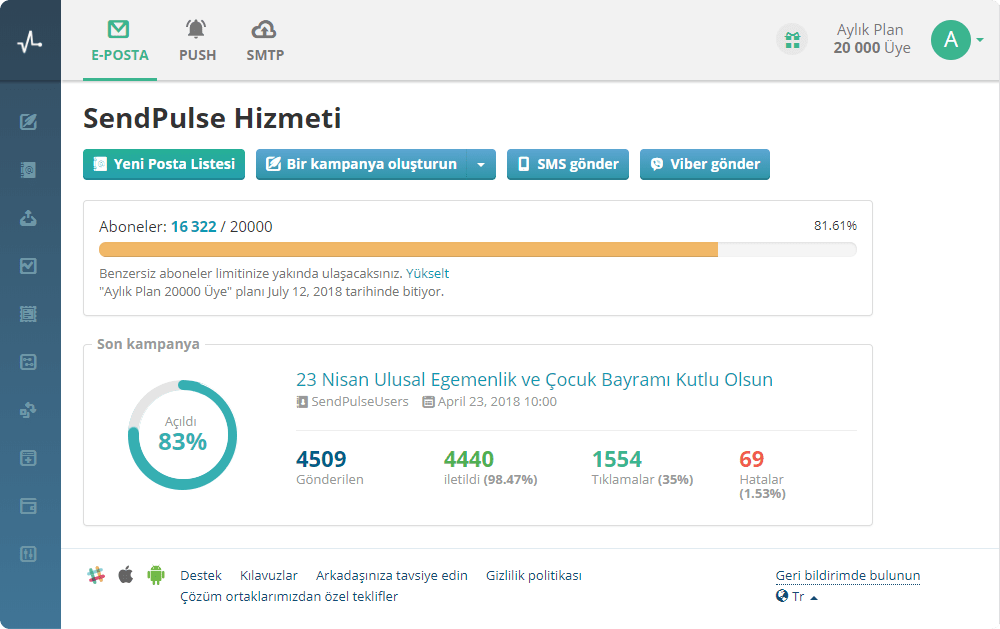The height and width of the screenshot is (629, 1000).
Task: Click the sliders settings sidebar icon
Action: pos(29,553)
